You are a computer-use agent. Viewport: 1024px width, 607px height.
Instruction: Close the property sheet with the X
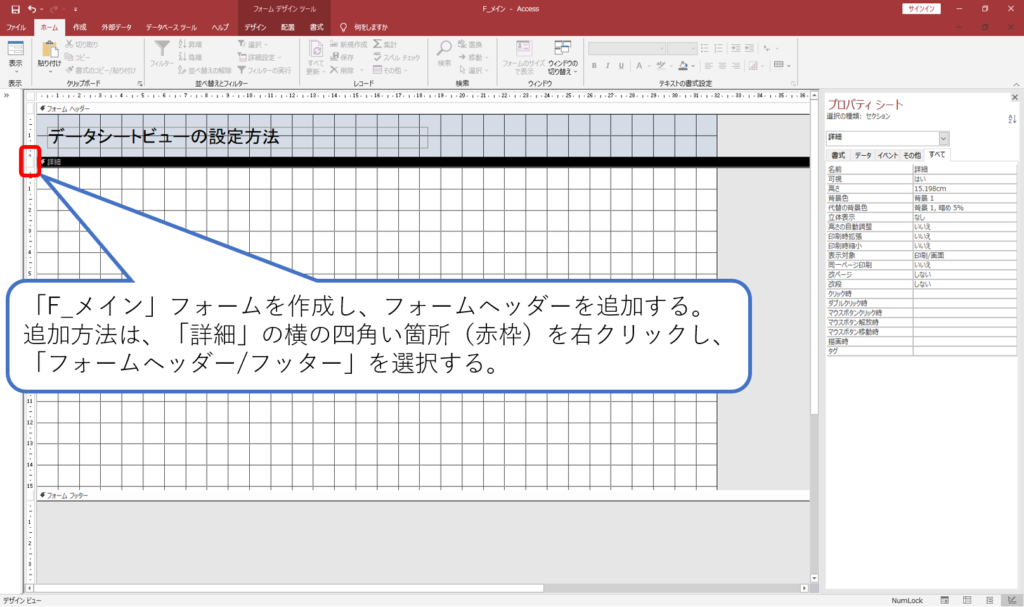click(x=1014, y=97)
